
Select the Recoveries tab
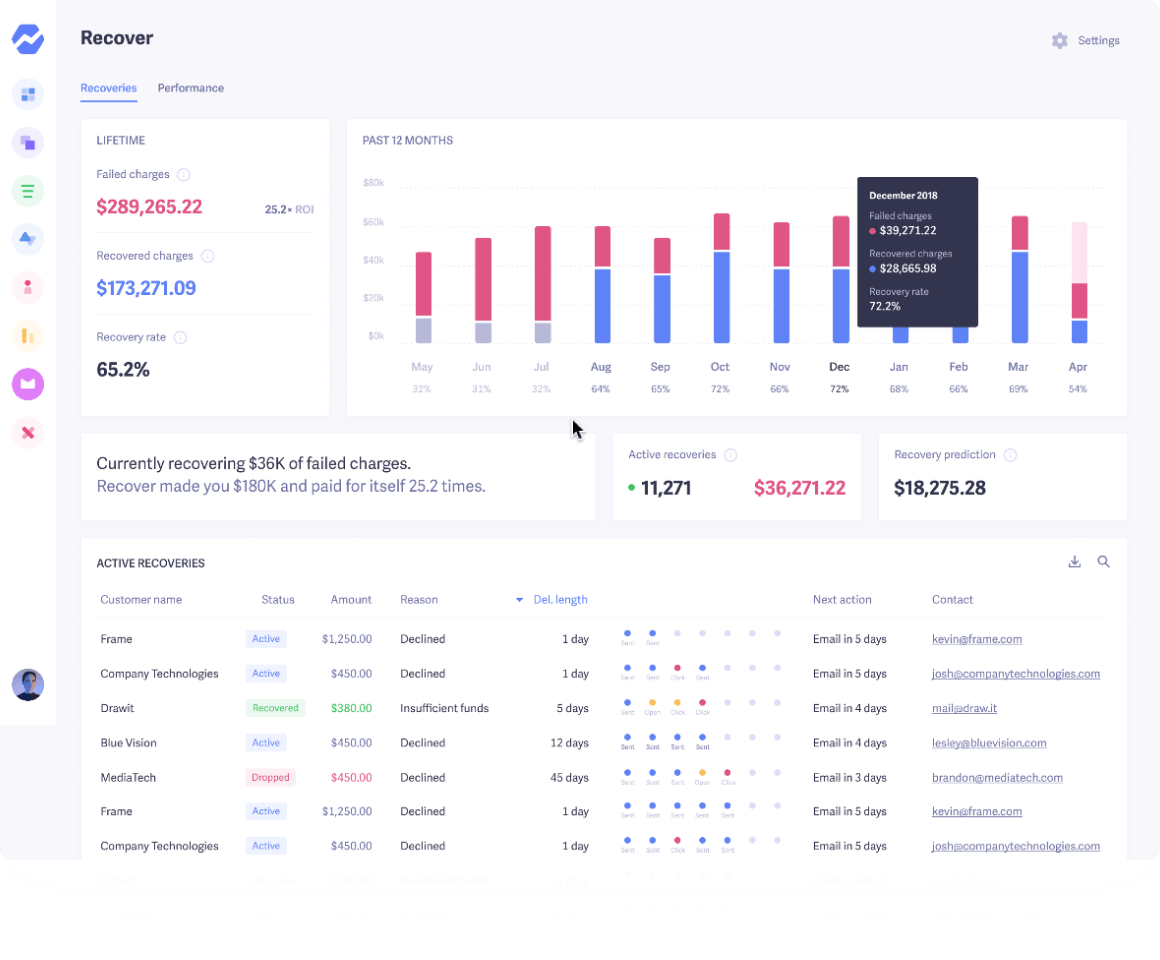pyautogui.click(x=108, y=88)
